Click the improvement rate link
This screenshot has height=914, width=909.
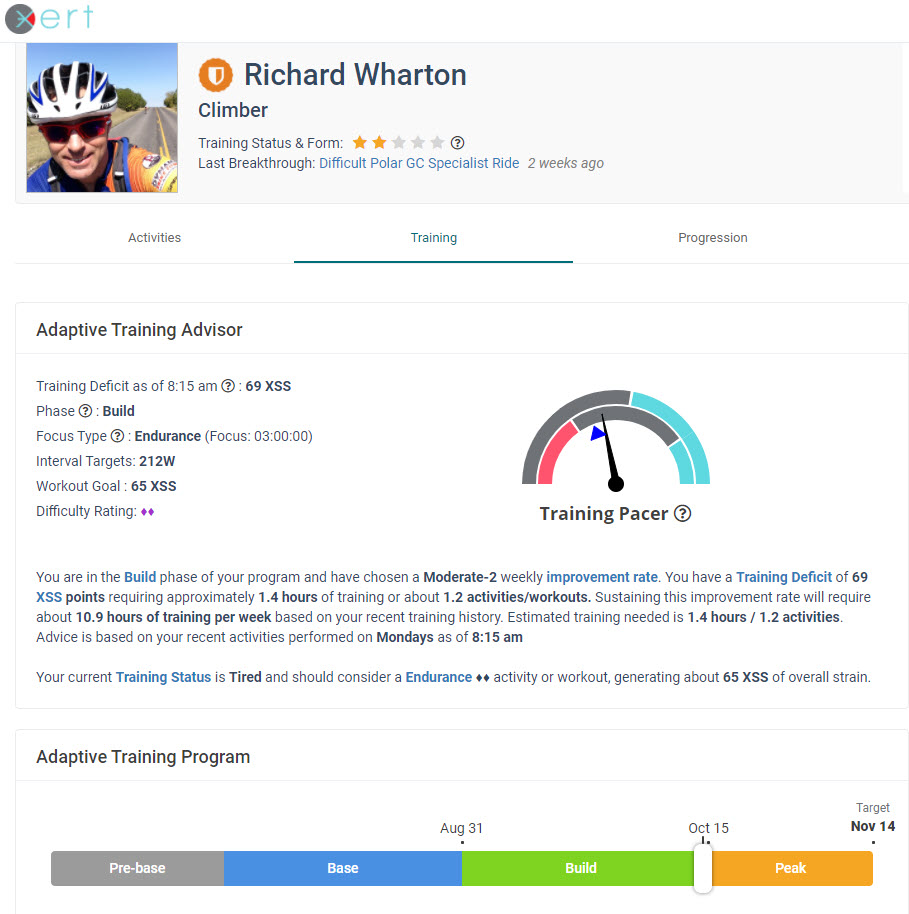[x=602, y=577]
